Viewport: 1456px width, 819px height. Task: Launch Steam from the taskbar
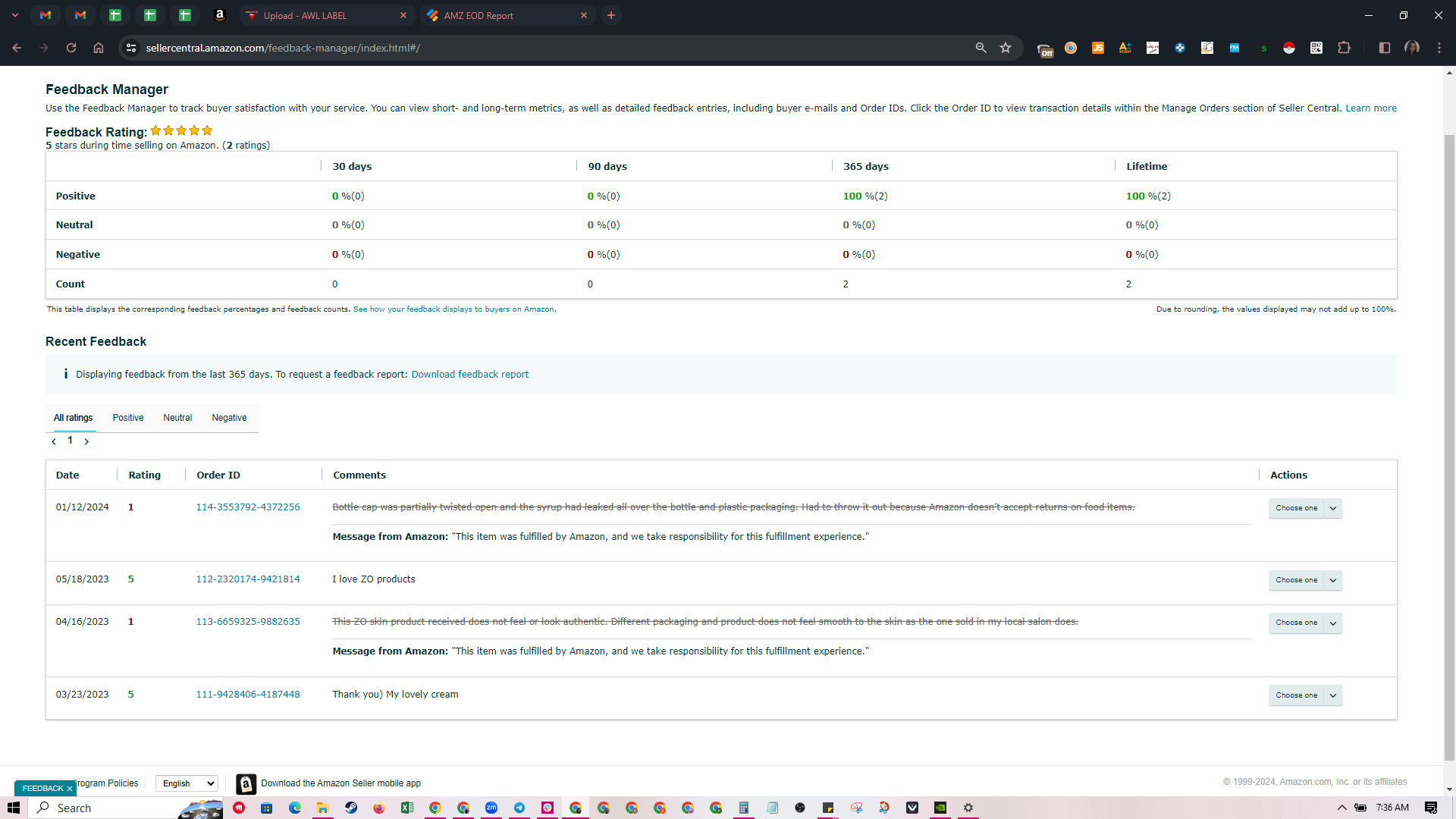coord(351,808)
